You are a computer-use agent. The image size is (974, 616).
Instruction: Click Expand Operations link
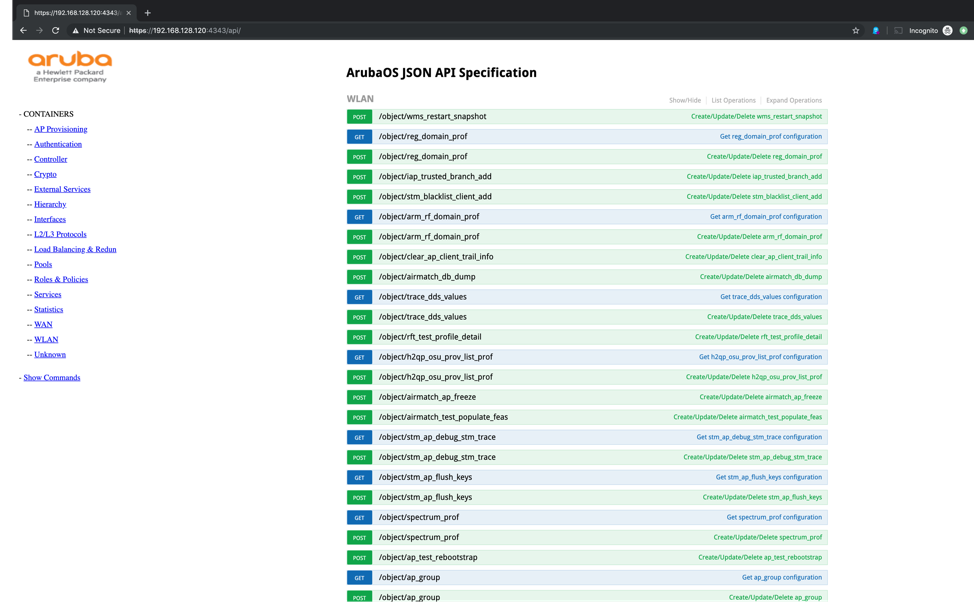pos(794,101)
